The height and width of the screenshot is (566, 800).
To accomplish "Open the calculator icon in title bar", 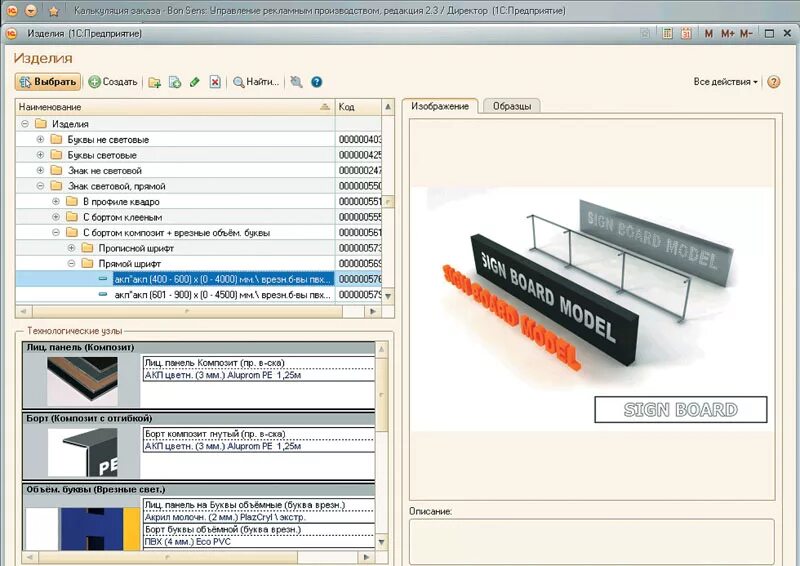I will click(667, 34).
